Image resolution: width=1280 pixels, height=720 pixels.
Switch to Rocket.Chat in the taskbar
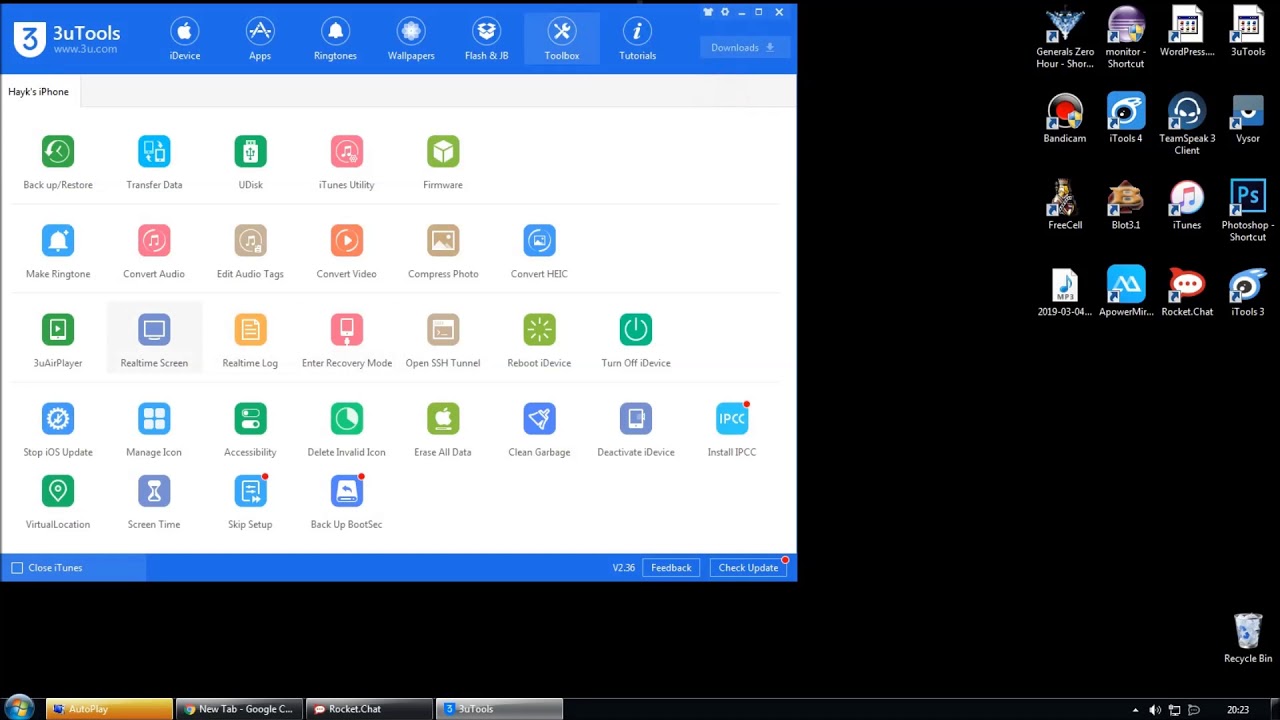pyautogui.click(x=370, y=709)
